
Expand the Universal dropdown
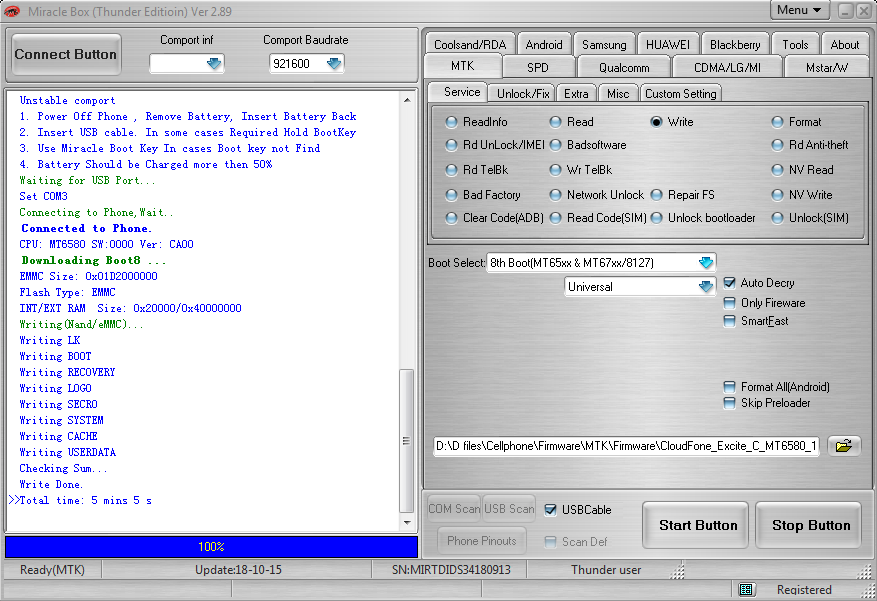(706, 287)
